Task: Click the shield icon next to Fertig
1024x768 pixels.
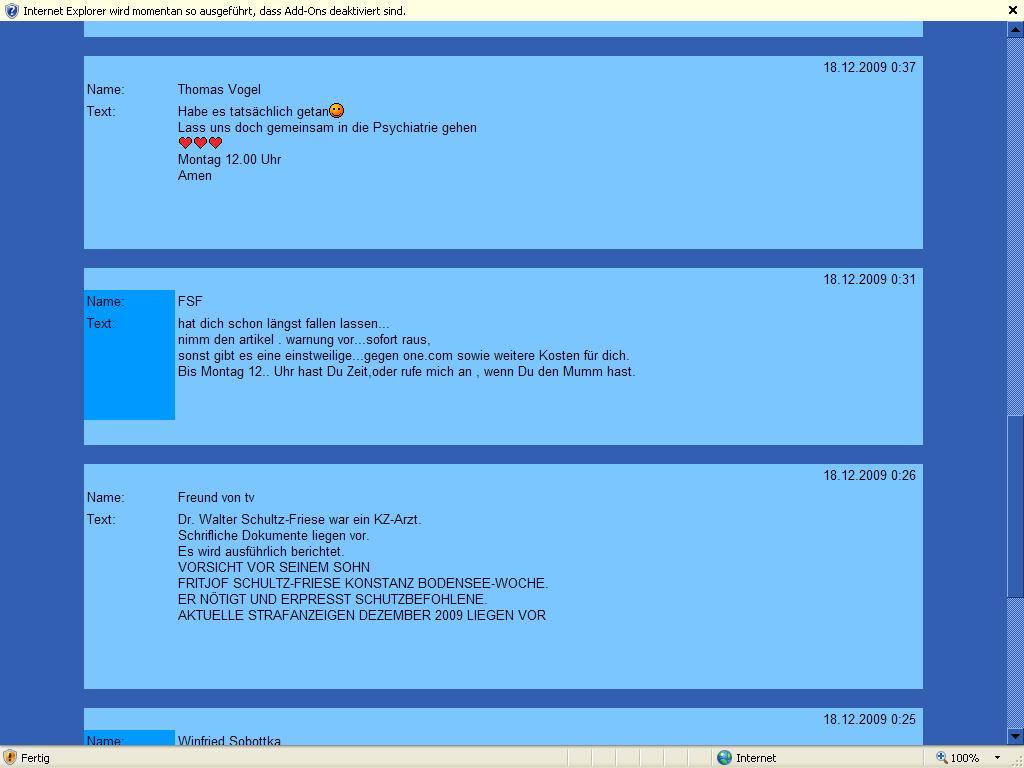Action: (x=10, y=758)
